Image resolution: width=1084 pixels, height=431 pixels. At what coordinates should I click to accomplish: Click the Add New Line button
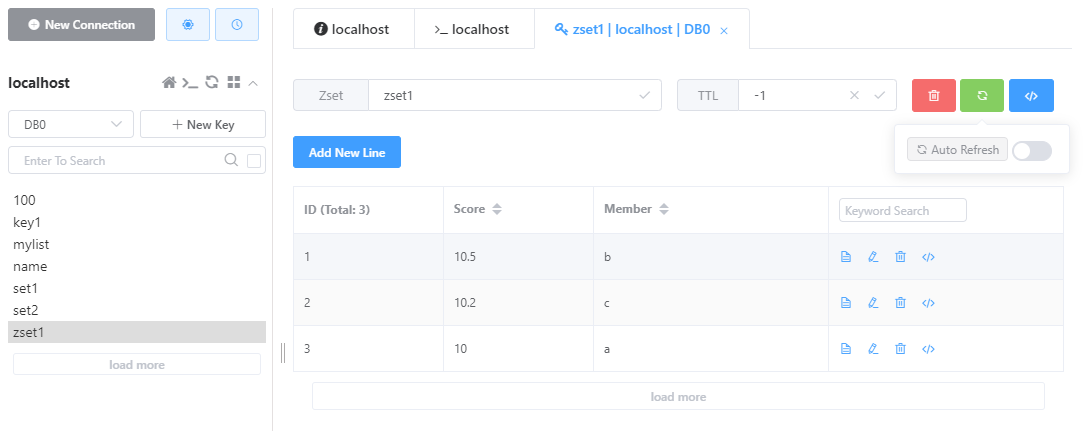point(347,152)
